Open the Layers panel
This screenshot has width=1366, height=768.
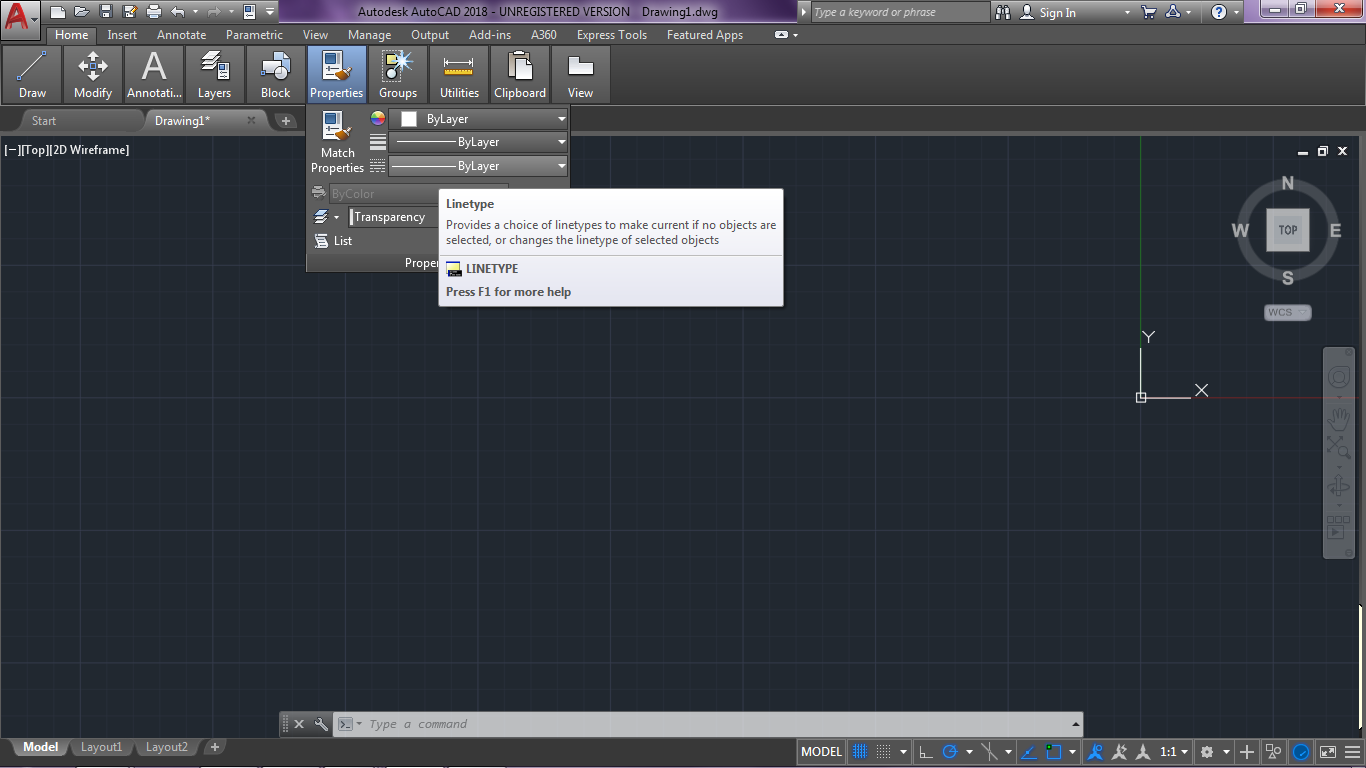coord(214,74)
